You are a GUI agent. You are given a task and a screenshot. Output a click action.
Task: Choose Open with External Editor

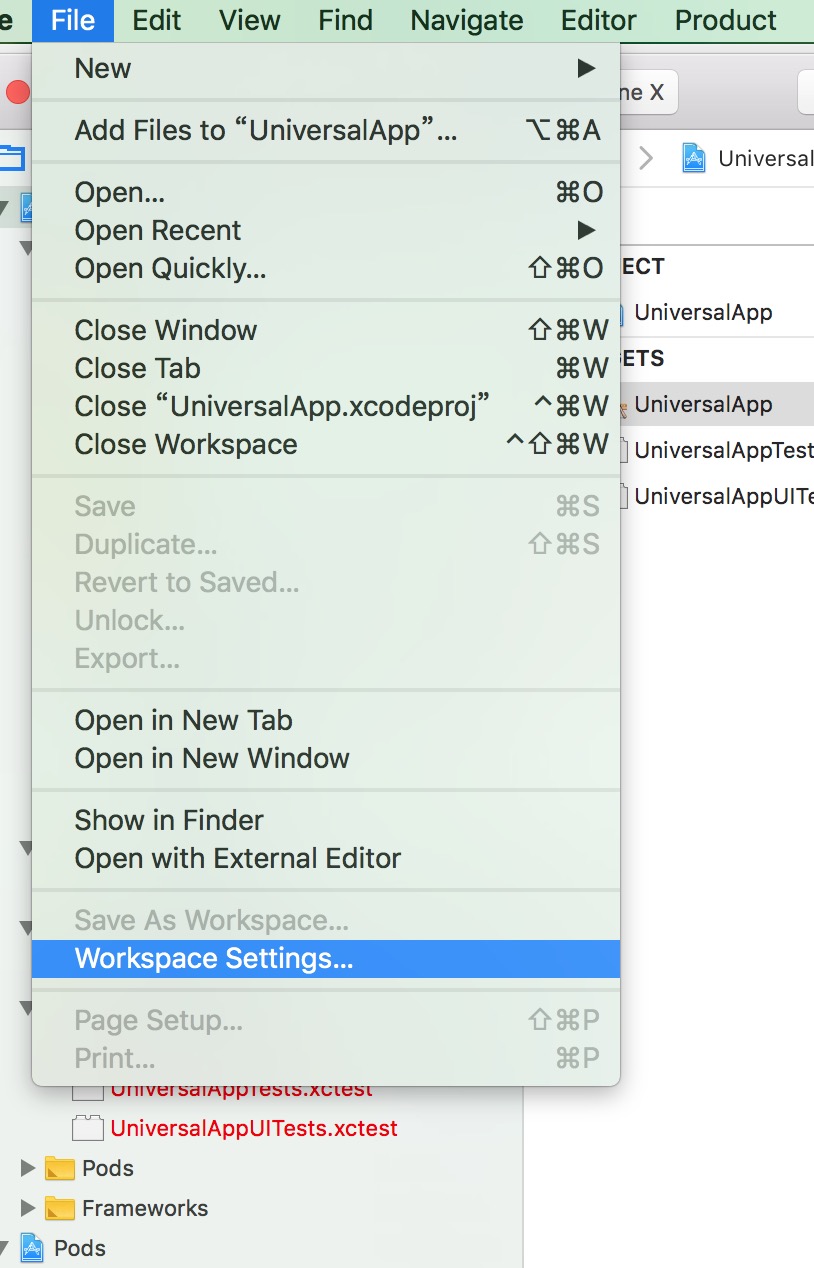[326, 858]
